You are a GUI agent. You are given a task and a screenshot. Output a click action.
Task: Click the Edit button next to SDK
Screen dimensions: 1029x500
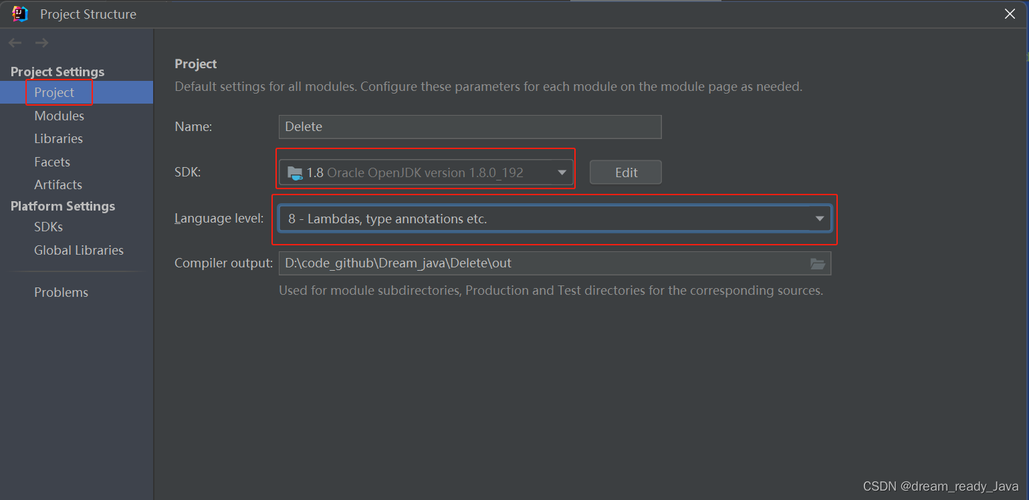pyautogui.click(x=625, y=173)
